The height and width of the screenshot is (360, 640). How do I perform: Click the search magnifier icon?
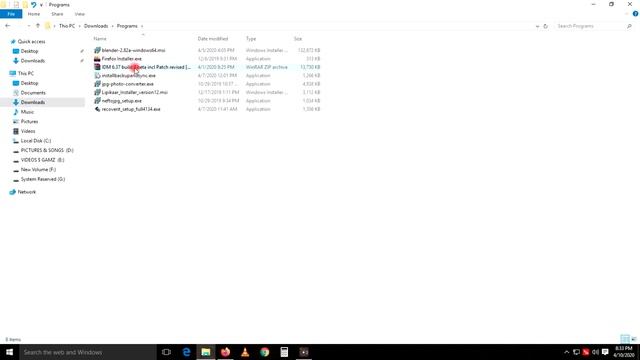click(629, 26)
